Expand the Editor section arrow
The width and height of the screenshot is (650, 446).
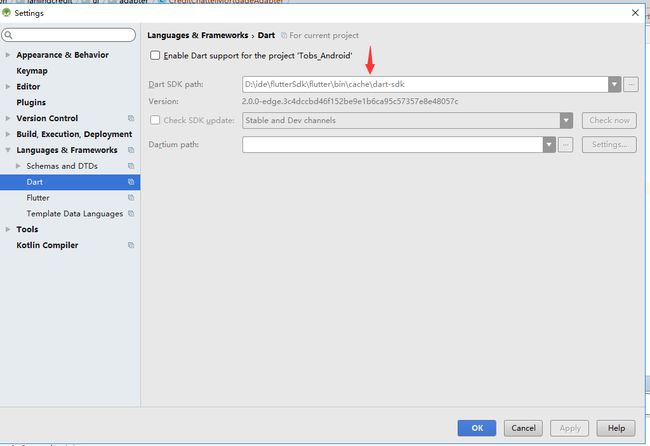pyautogui.click(x=7, y=87)
